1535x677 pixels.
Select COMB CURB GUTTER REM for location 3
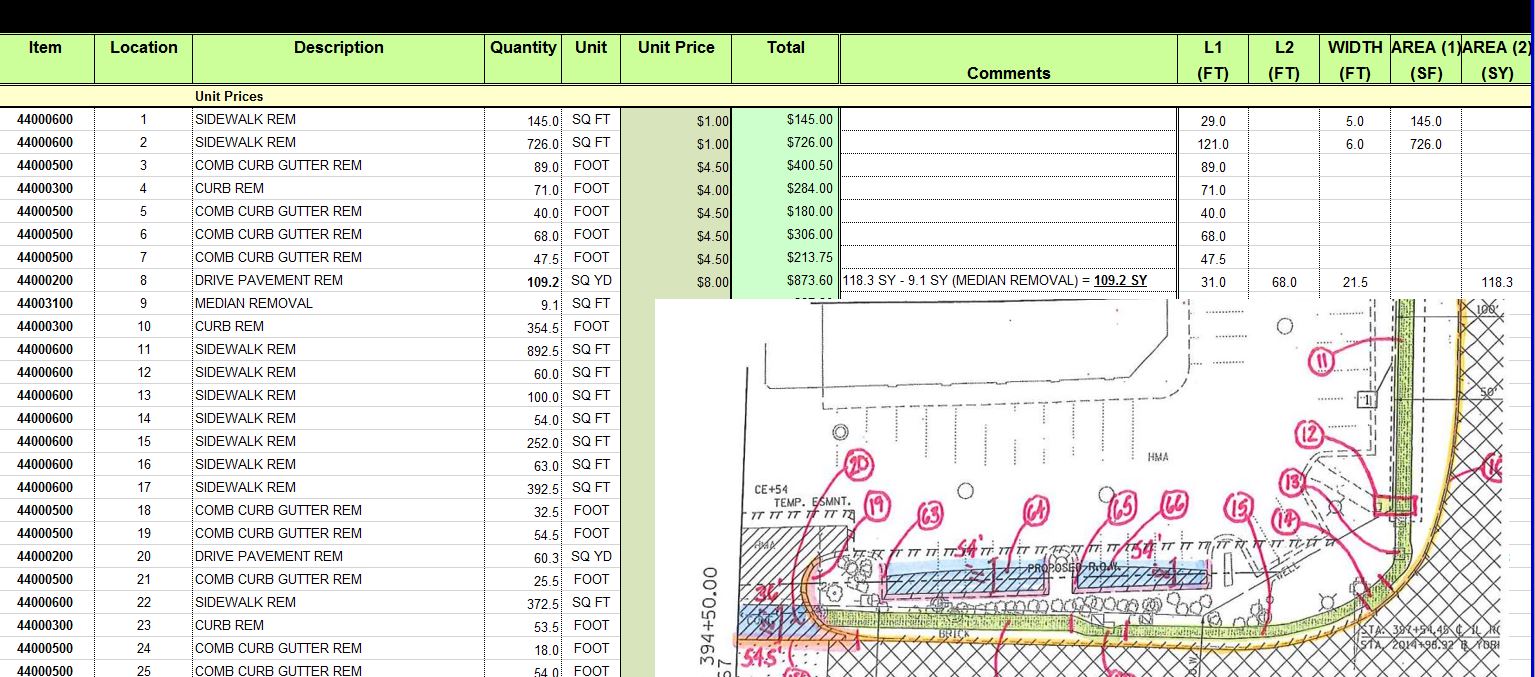(278, 165)
